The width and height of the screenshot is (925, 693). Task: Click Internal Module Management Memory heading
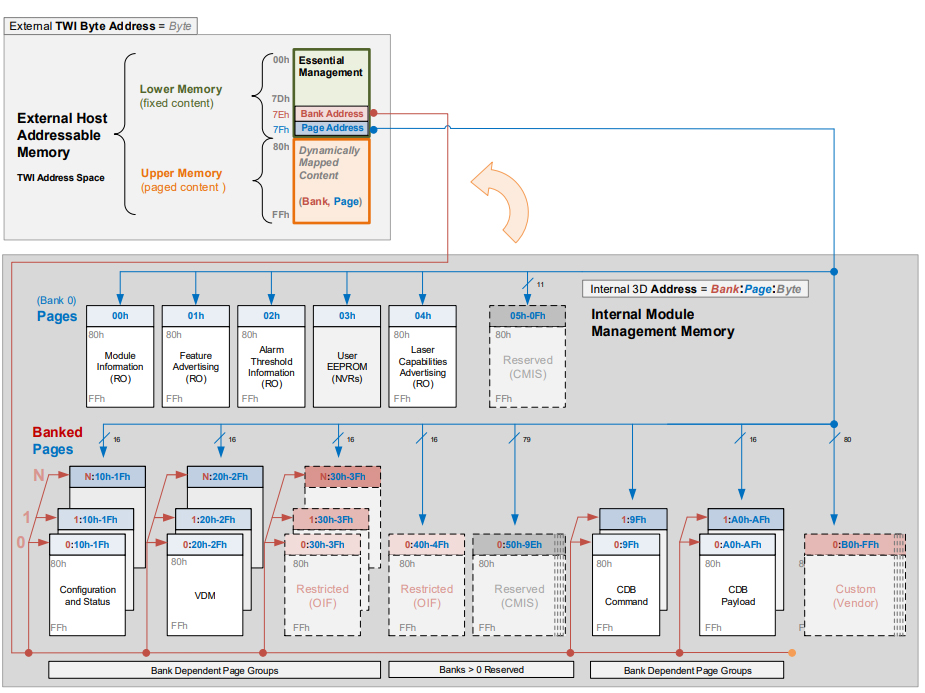pos(662,323)
